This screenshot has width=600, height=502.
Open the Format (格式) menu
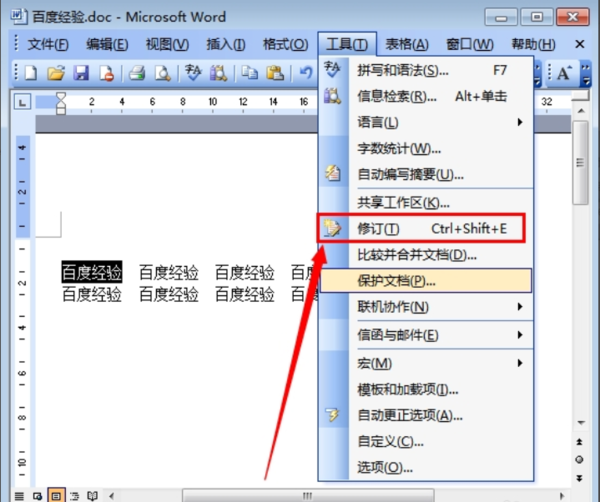[285, 44]
